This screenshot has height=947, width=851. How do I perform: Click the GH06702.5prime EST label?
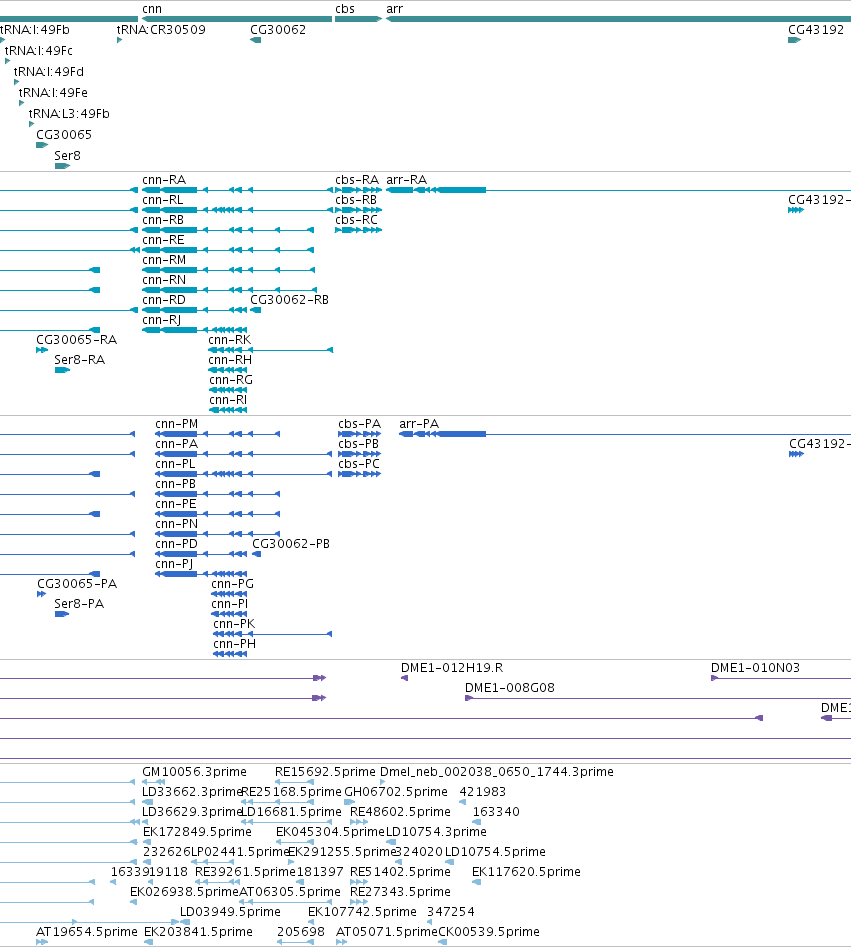point(396,792)
